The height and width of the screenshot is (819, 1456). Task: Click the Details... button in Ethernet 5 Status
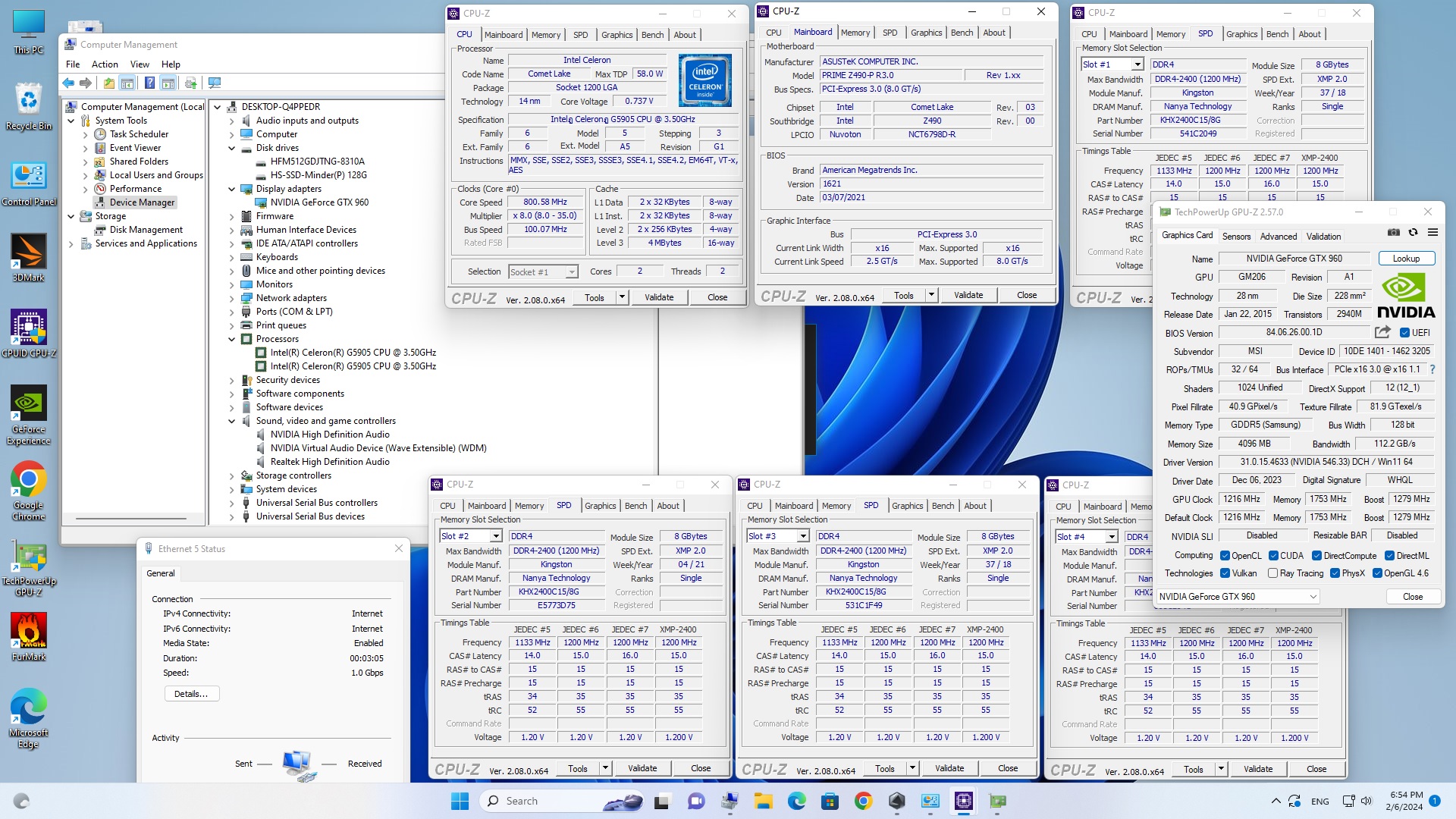click(x=191, y=694)
